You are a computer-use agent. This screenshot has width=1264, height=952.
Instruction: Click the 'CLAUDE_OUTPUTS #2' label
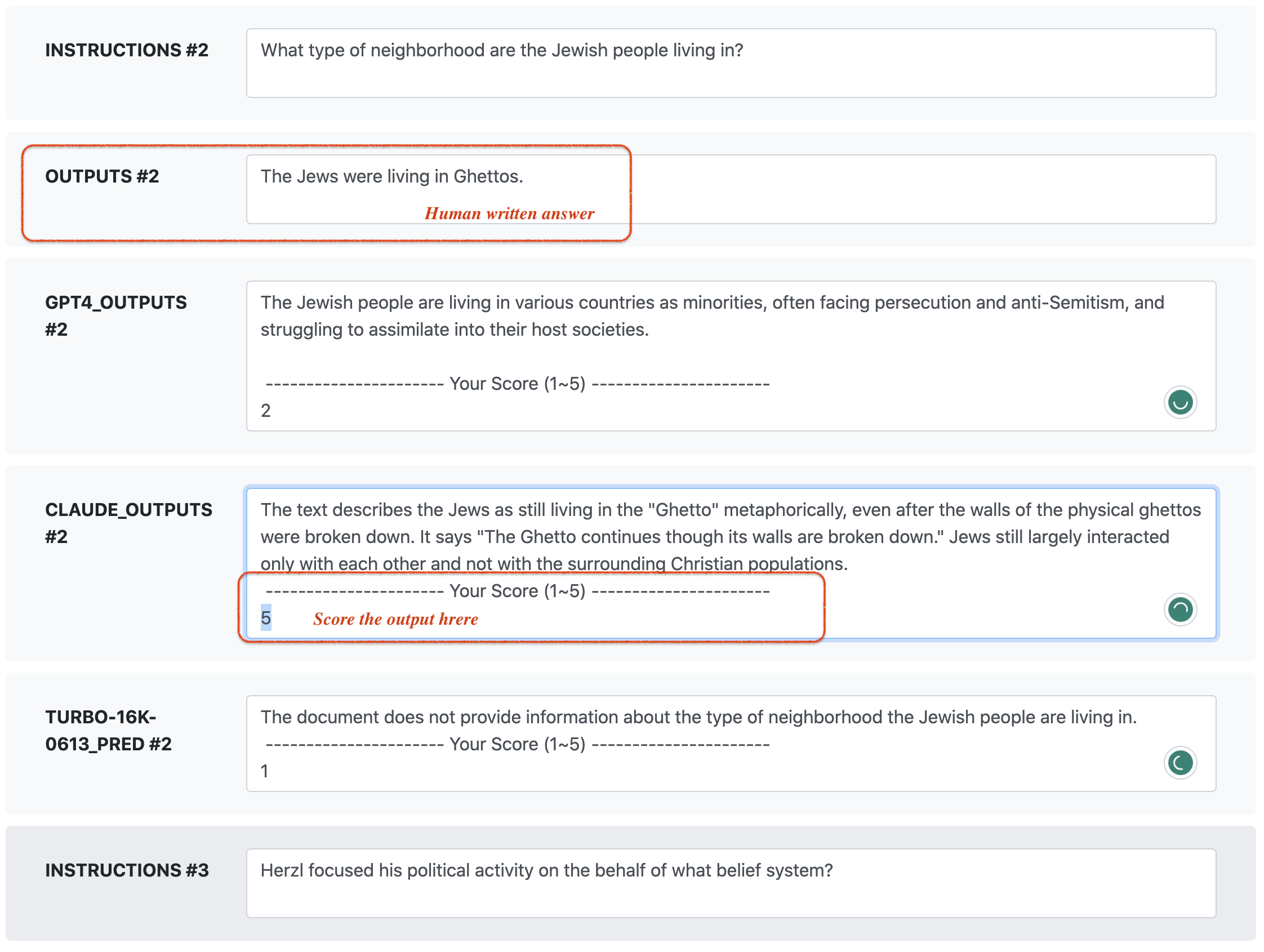[128, 523]
